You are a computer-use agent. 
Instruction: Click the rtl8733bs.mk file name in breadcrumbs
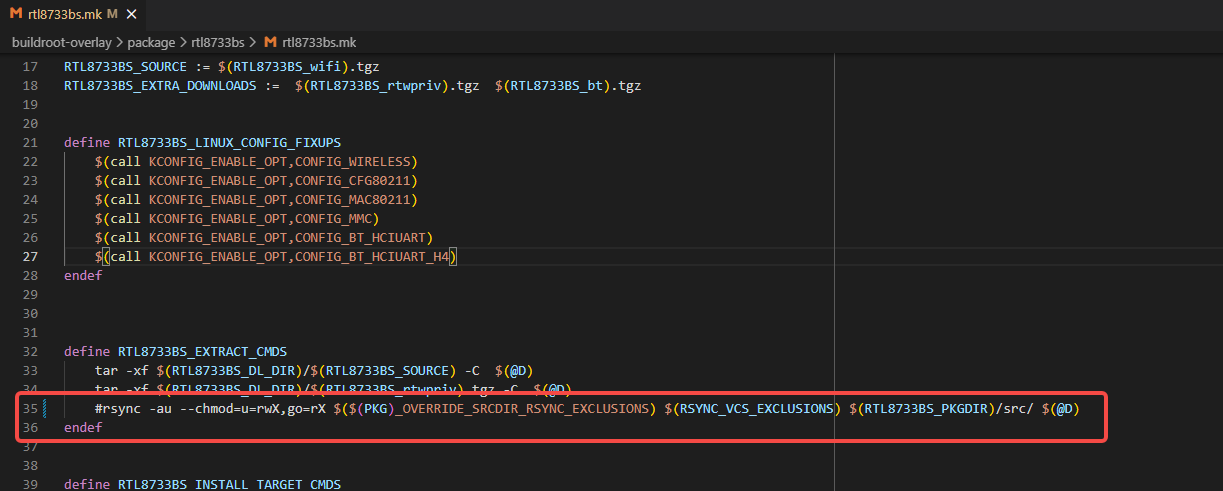[319, 42]
